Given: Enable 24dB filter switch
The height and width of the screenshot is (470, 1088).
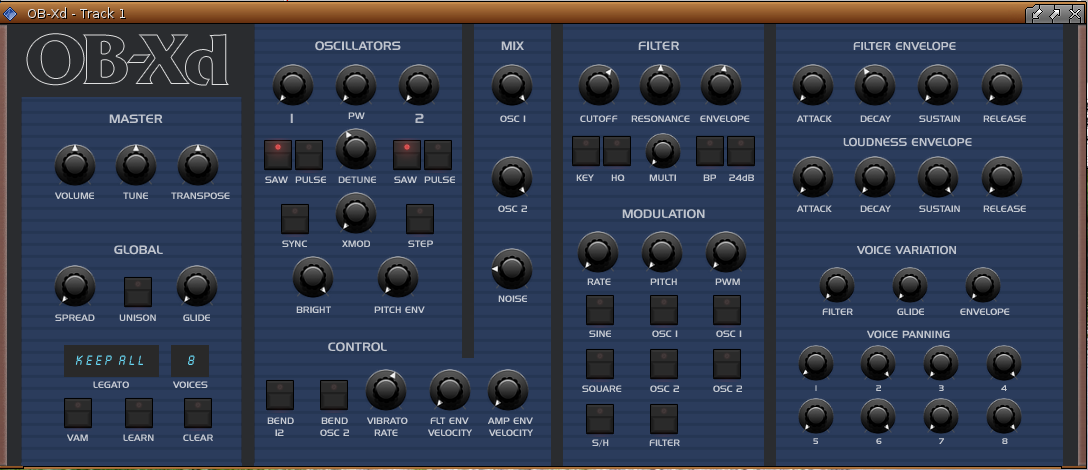Looking at the screenshot, I should point(741,151).
